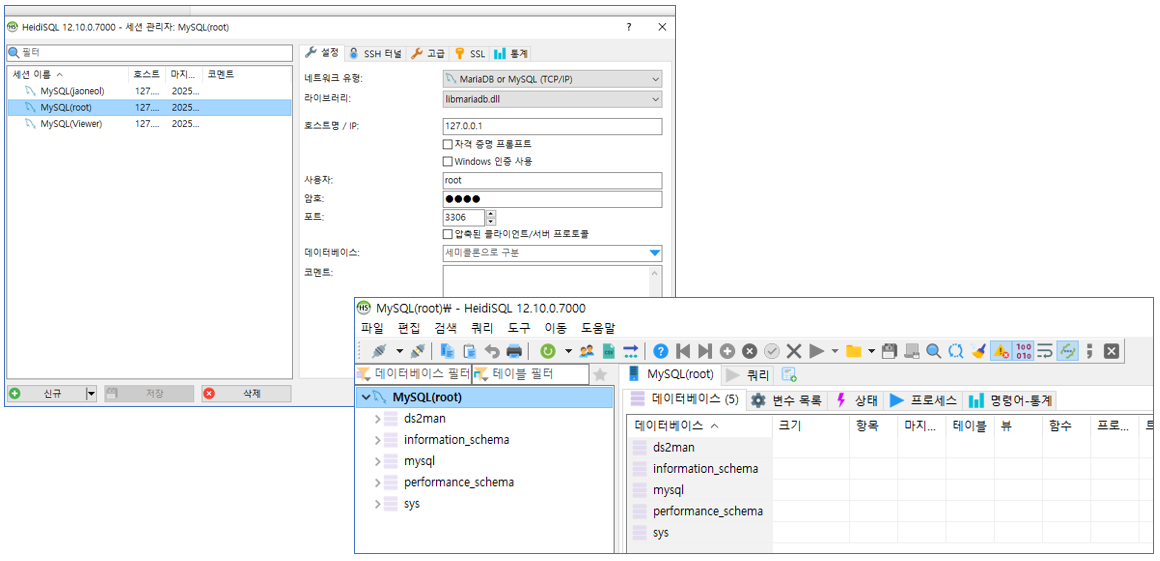This screenshot has width=1160, height=561.
Task: Expand the sys database tree node
Action: point(377,504)
